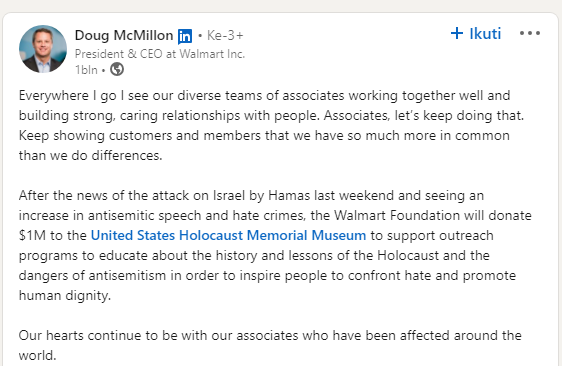The width and height of the screenshot is (562, 366).
Task: Open the three-dot post options menu
Action: [530, 33]
